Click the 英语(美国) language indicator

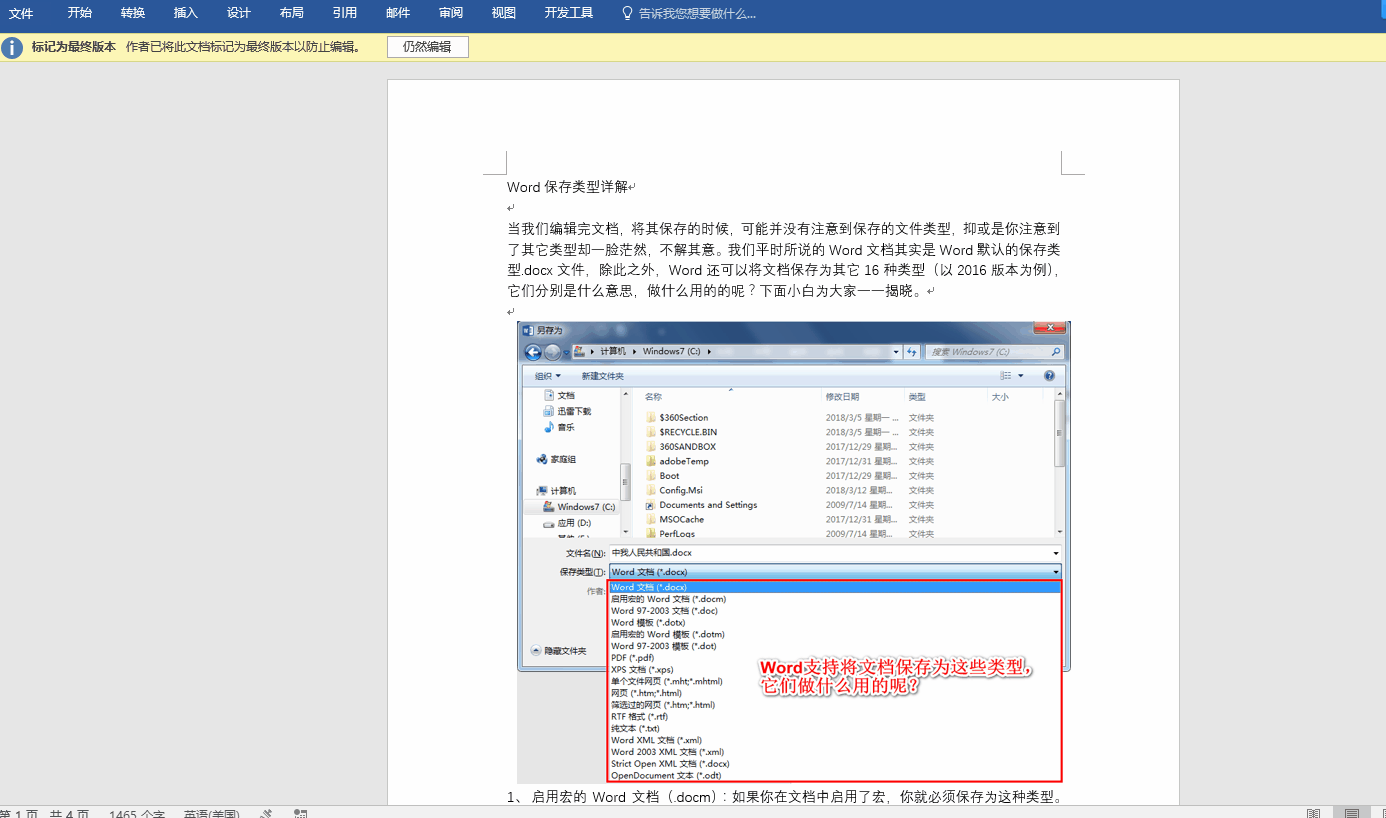click(212, 814)
